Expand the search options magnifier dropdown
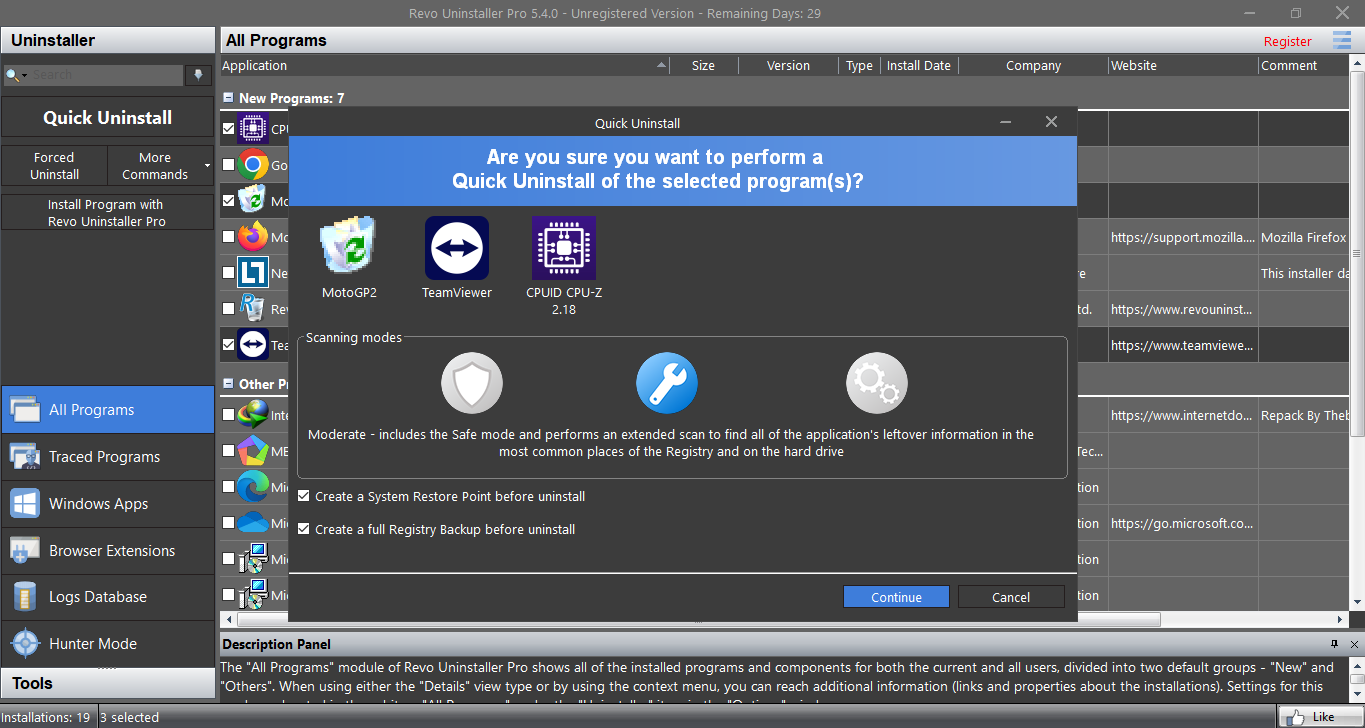The image size is (1365, 728). point(13,75)
